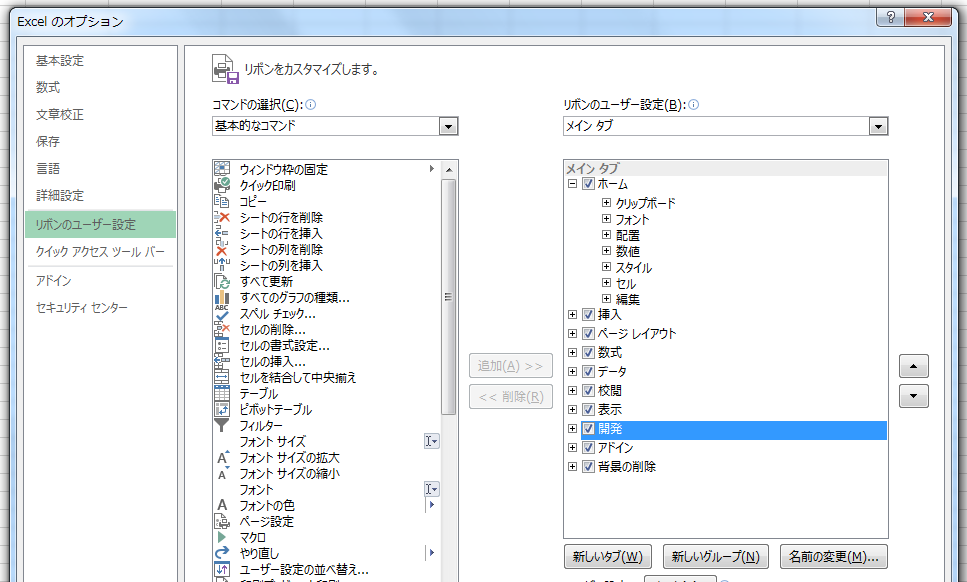Select the セルの書式設定 icon
967x582 pixels.
pyautogui.click(x=222, y=345)
